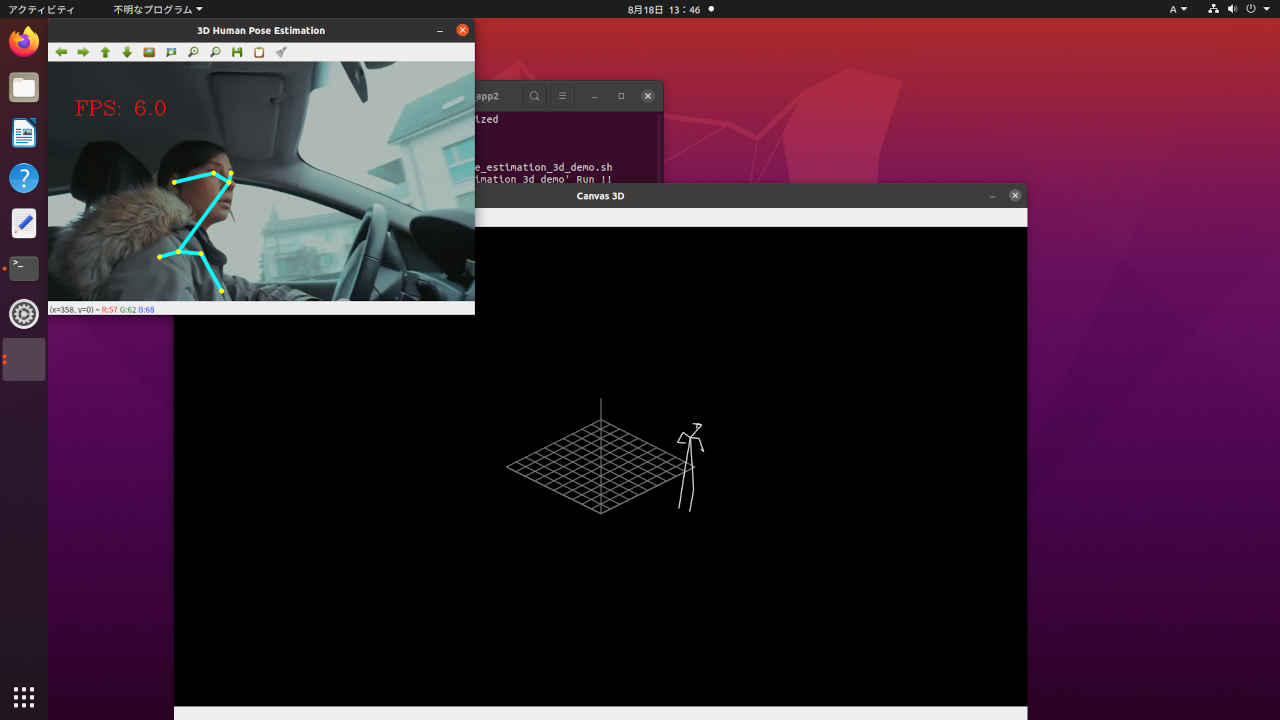Open search in the app2 terminal titlebar
1280x720 pixels.
534,96
